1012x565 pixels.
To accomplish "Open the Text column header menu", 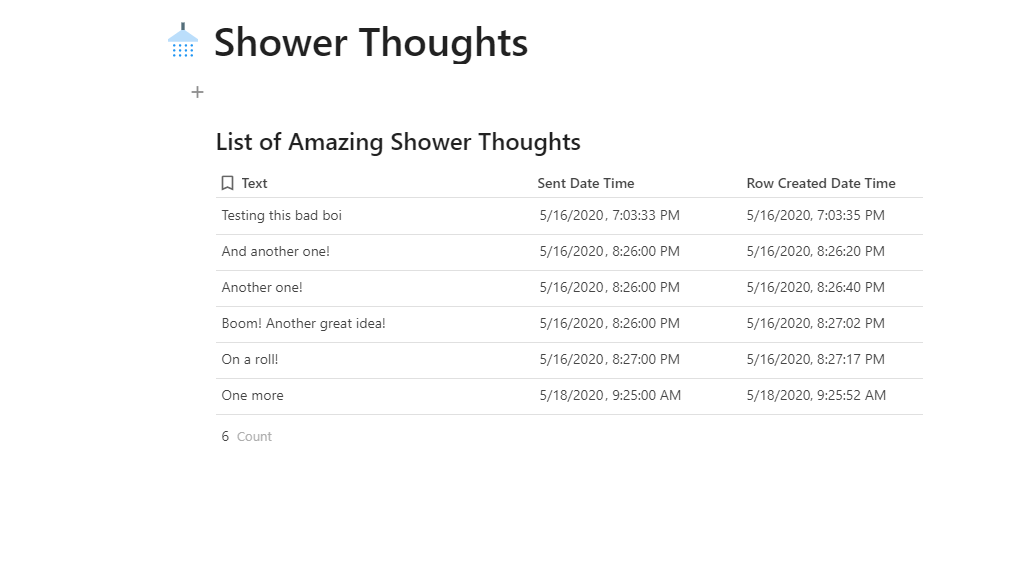I will coord(255,183).
